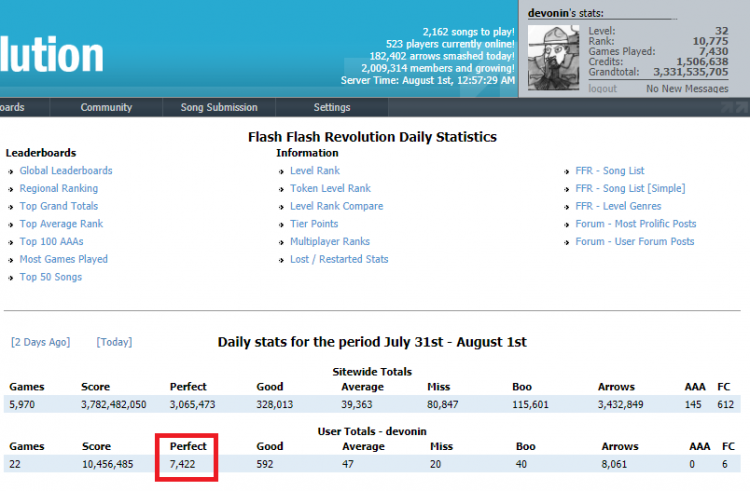View Tier Points information

click(314, 224)
